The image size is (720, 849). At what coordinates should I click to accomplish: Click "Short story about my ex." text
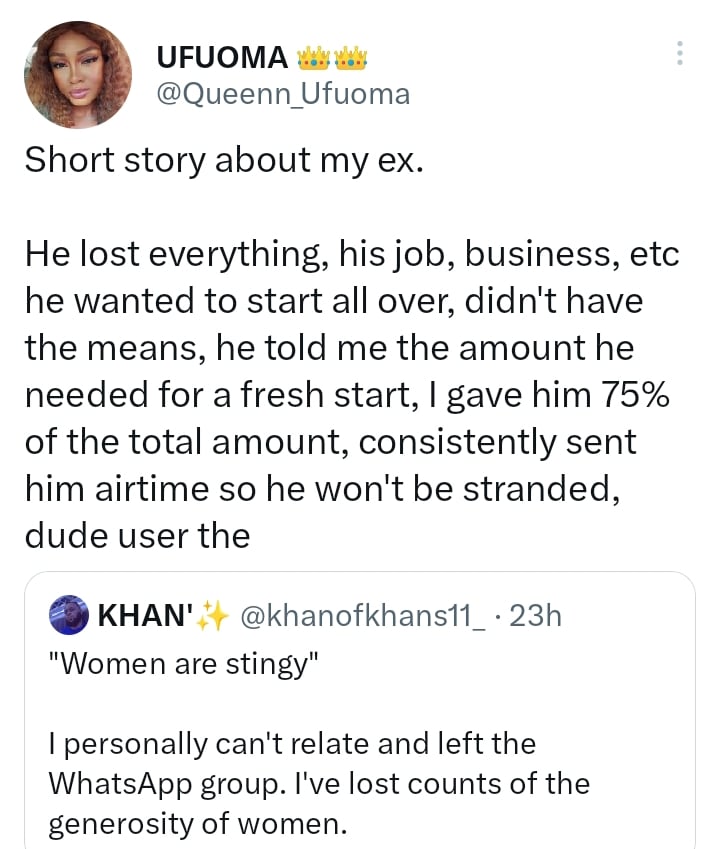223,160
